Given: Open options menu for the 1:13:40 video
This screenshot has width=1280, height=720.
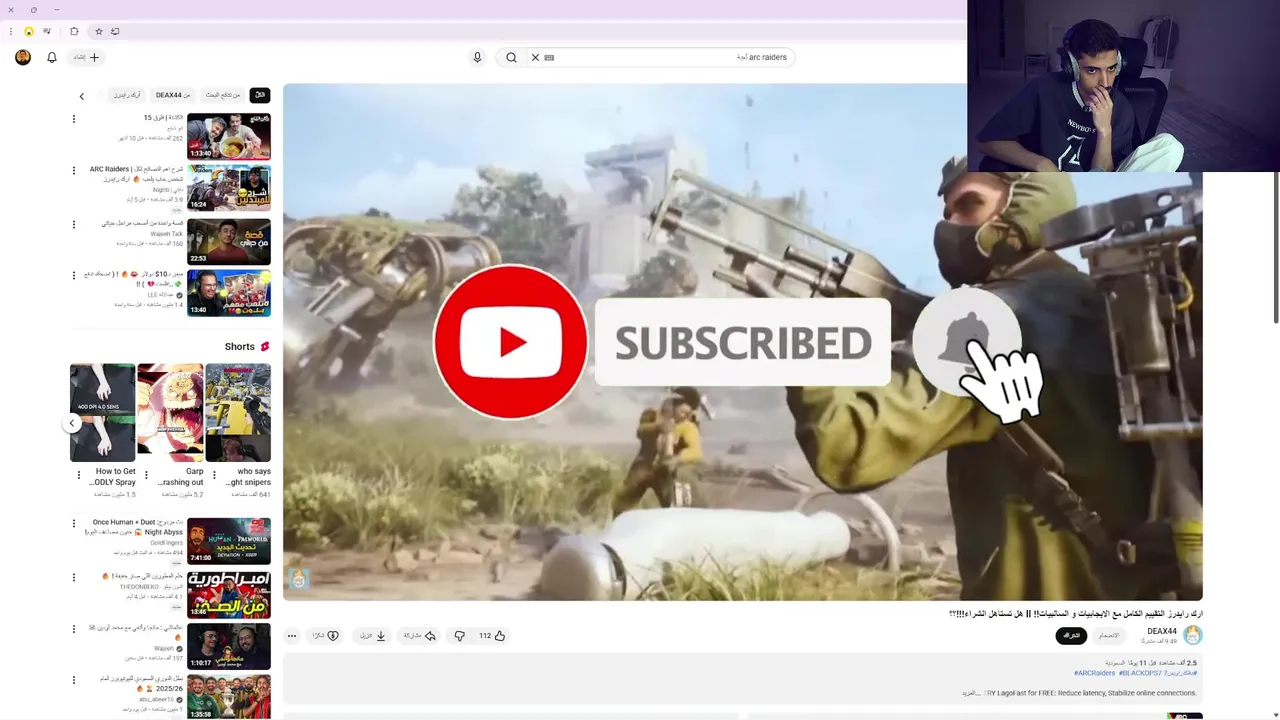Looking at the screenshot, I should (73, 119).
